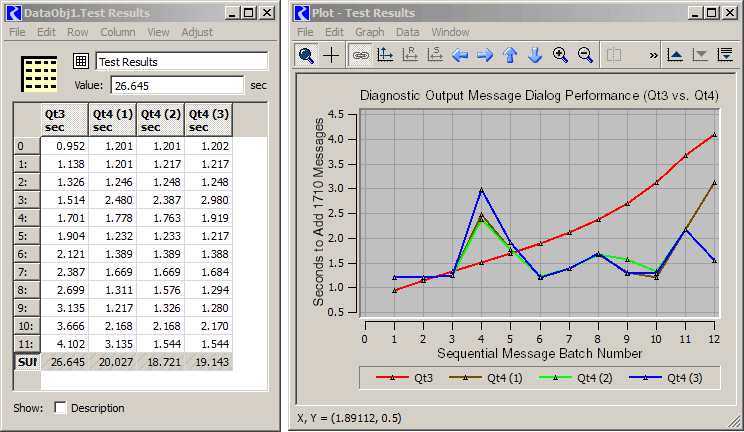Viewport: 744px width, 432px height.
Task: Select row header 0
Action: click(27, 146)
